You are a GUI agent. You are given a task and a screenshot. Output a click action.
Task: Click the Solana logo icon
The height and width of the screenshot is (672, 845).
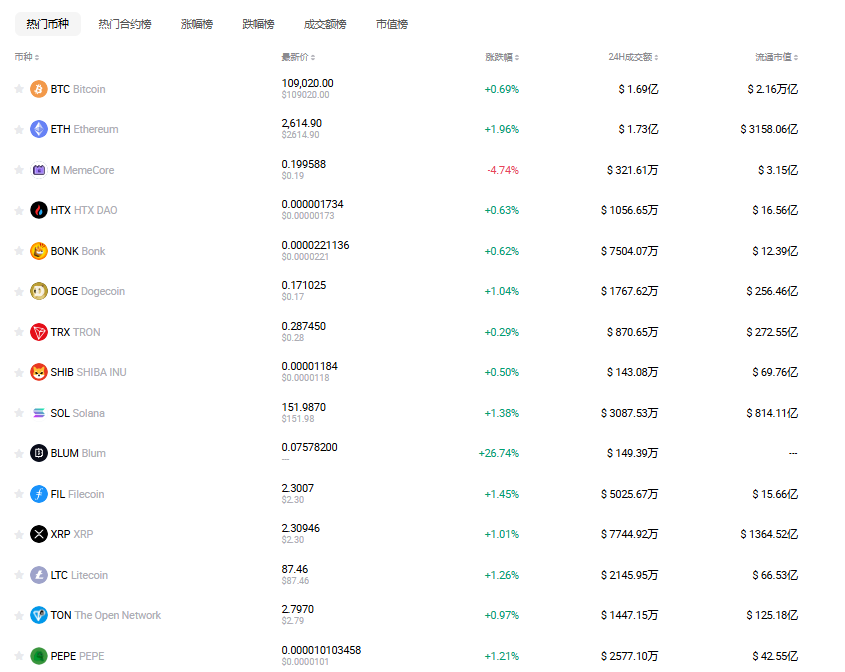tap(39, 413)
